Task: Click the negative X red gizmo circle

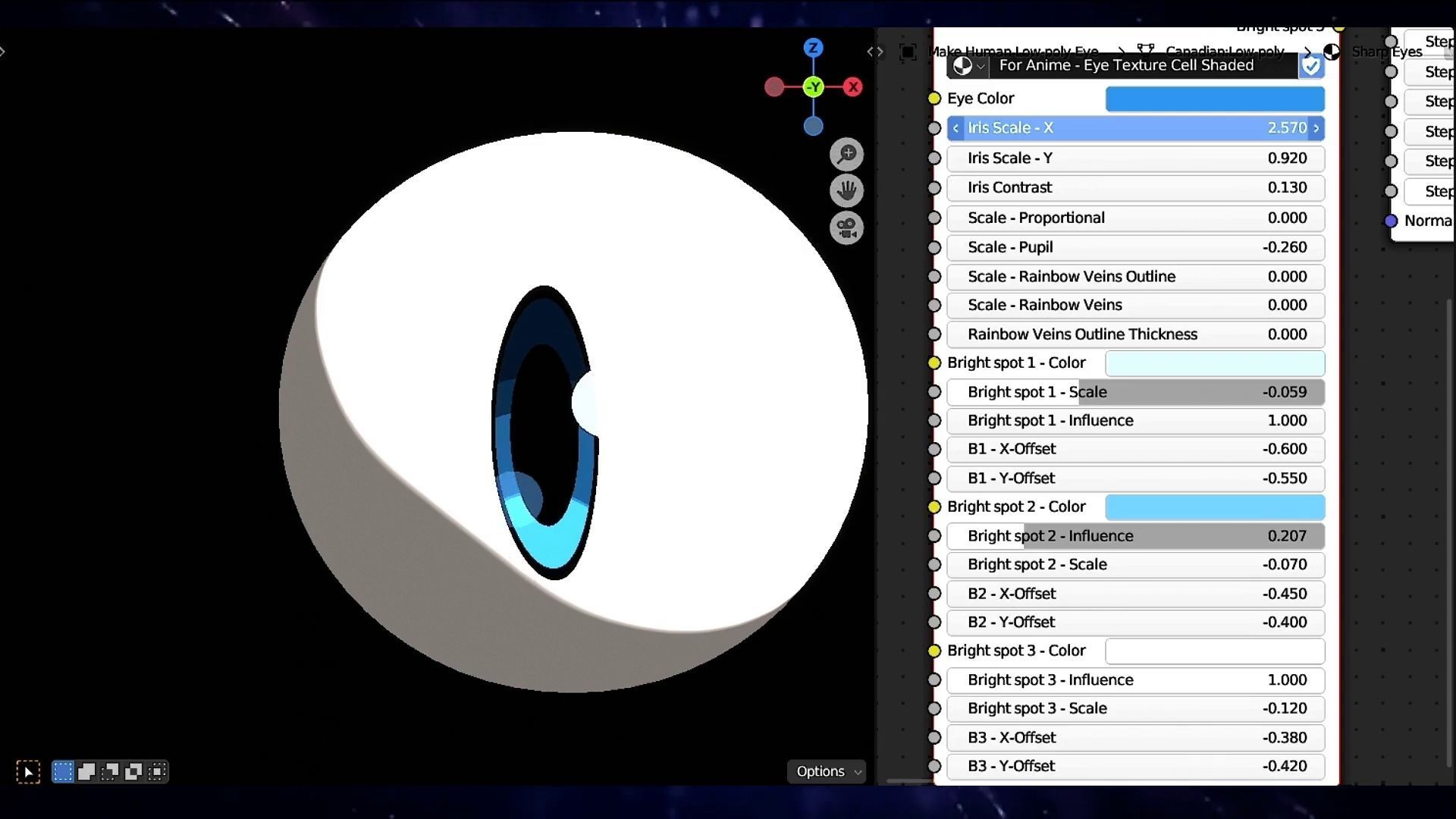Action: tap(773, 87)
